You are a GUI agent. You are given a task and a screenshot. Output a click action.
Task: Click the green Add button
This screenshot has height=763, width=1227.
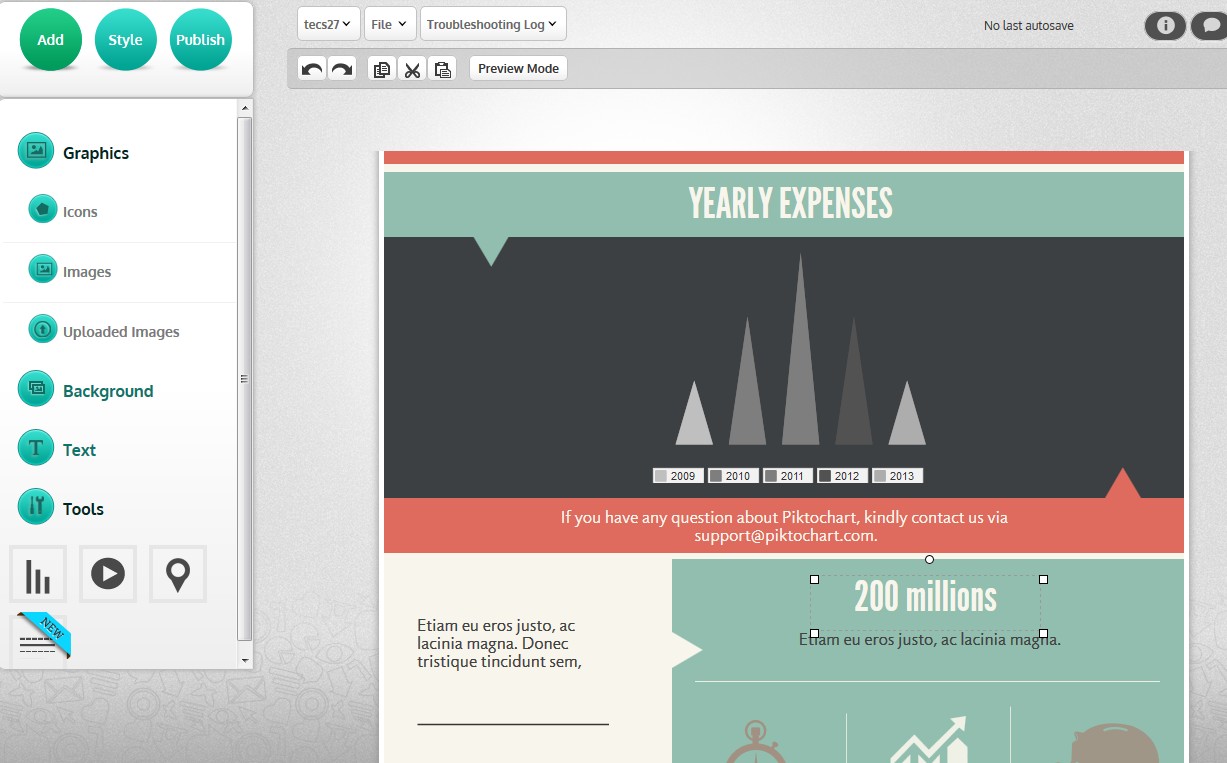click(50, 40)
